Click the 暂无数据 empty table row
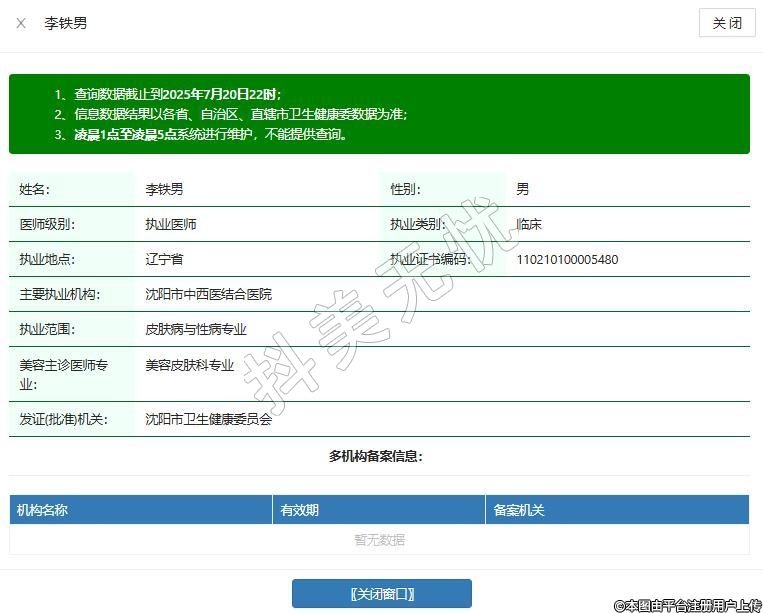The width and height of the screenshot is (763, 613). point(379,540)
